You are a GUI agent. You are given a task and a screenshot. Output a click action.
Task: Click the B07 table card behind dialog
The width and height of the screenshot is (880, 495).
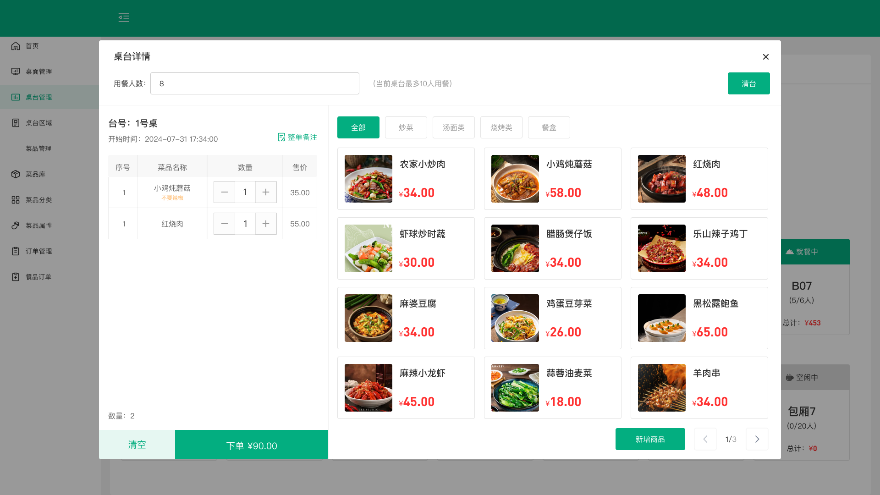815,287
